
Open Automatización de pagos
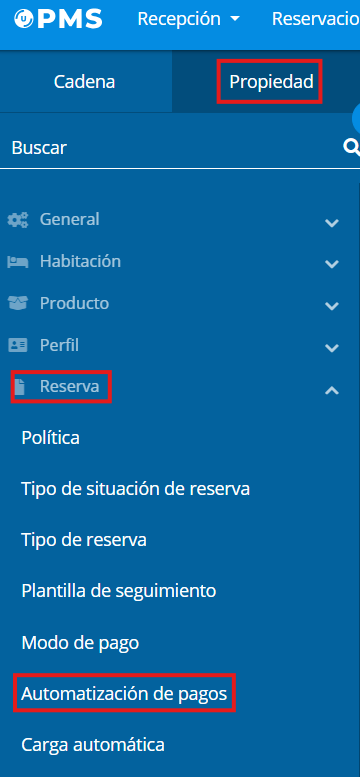(124, 694)
